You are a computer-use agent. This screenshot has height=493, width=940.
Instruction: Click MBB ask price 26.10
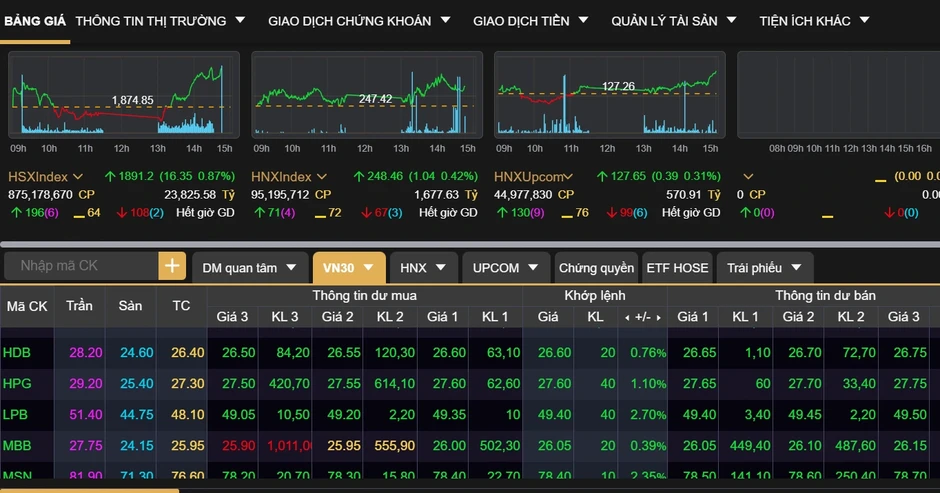805,446
